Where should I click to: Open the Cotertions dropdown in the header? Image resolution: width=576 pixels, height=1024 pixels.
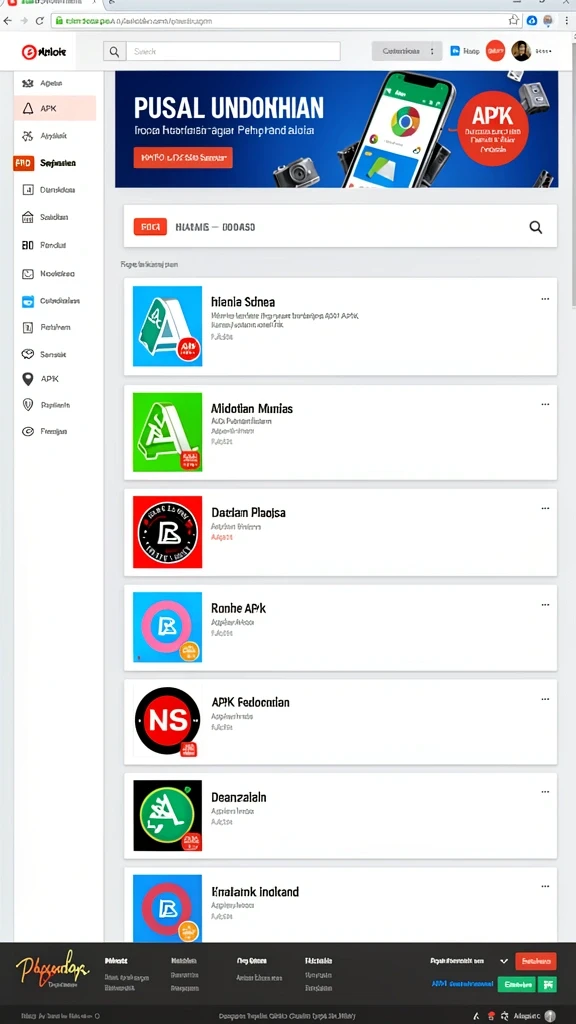407,51
